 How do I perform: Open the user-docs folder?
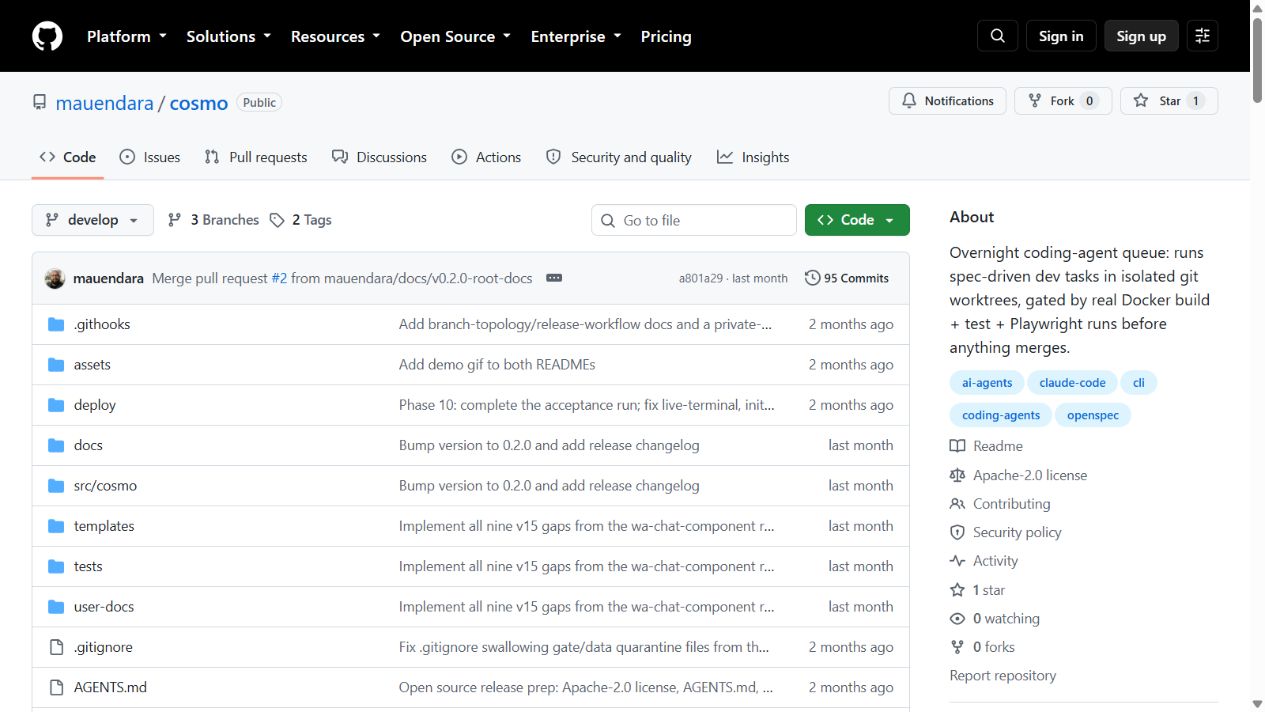(104, 607)
